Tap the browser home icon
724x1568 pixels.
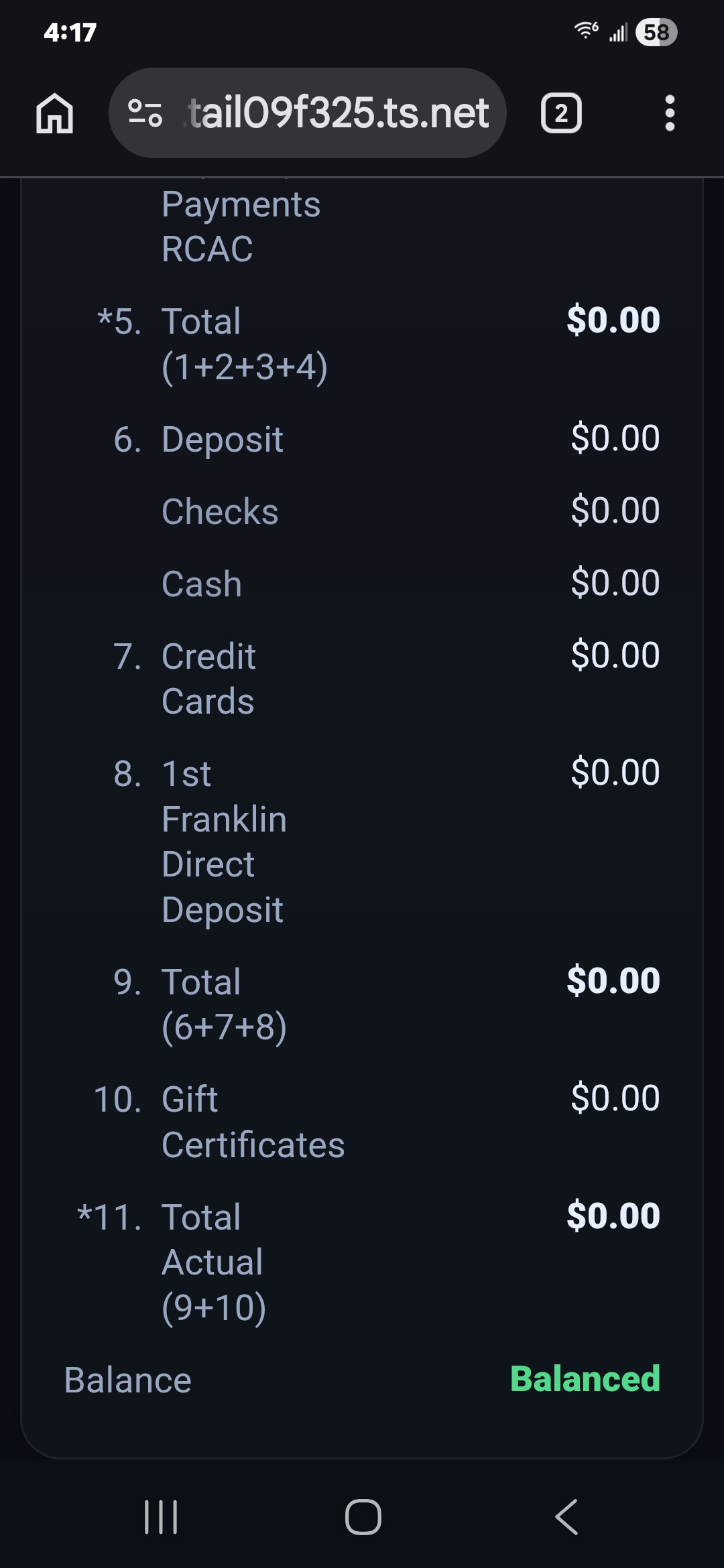54,113
